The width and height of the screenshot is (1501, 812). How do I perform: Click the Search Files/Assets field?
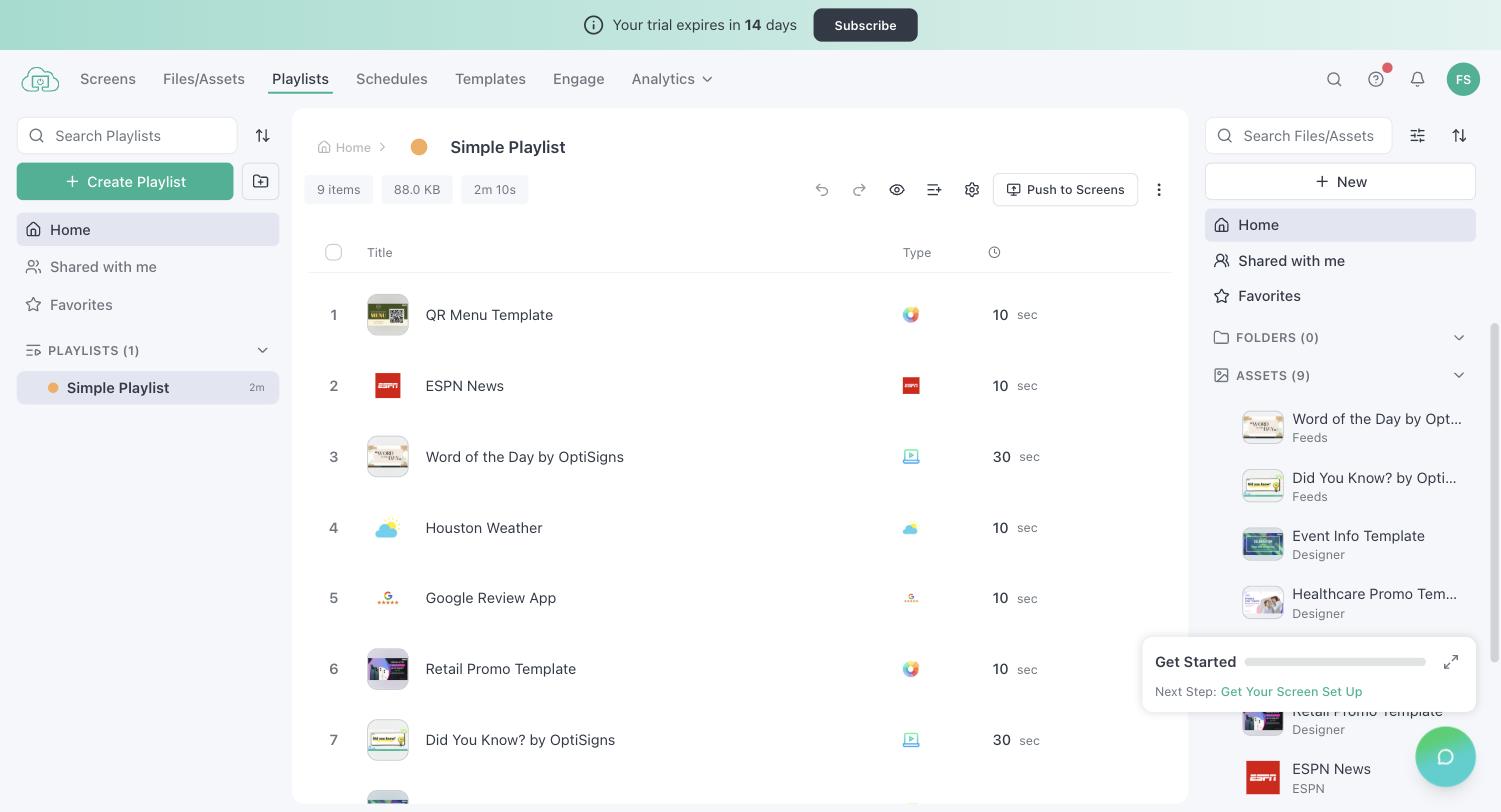[x=1298, y=136]
